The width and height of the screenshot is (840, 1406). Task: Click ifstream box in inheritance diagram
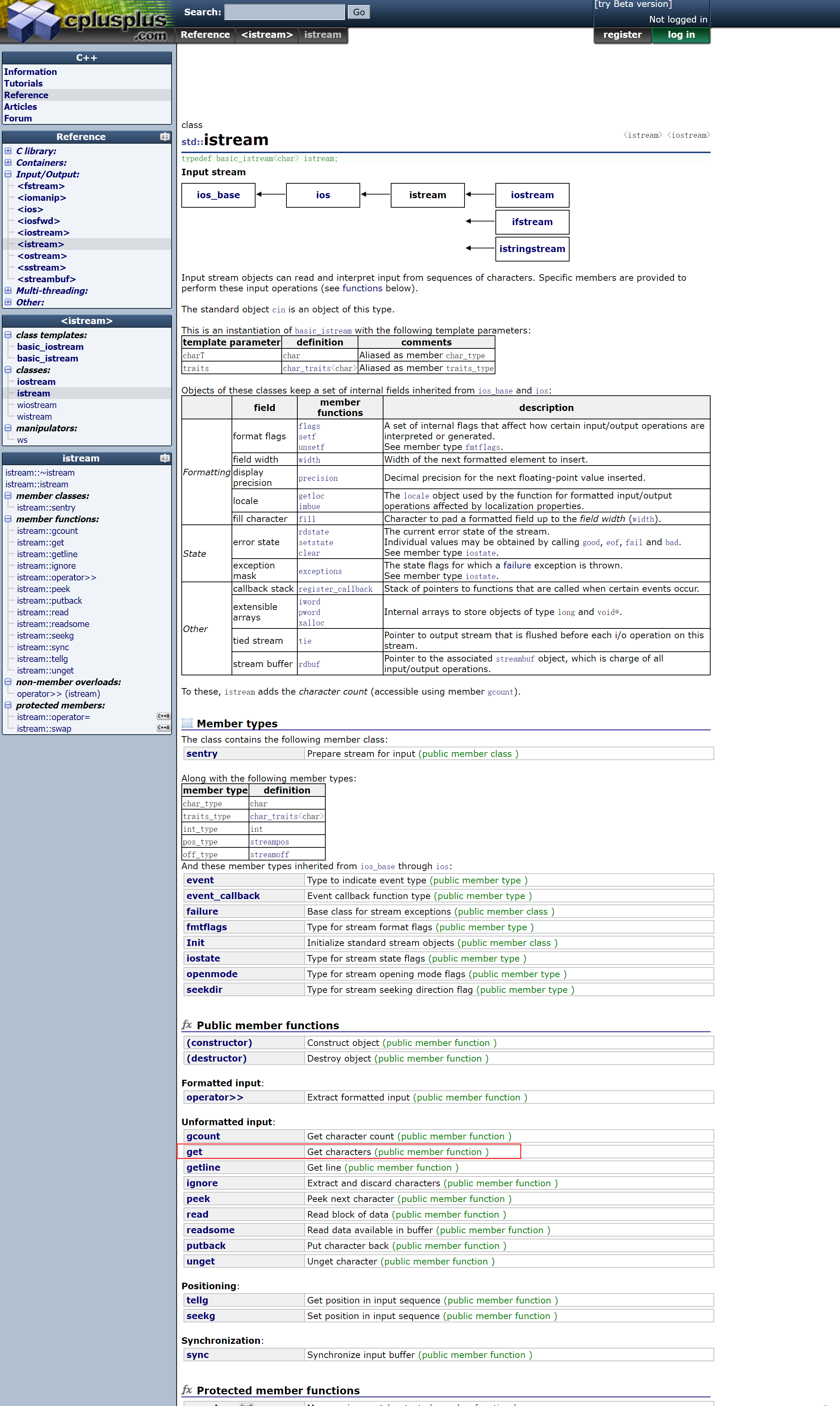coord(532,222)
